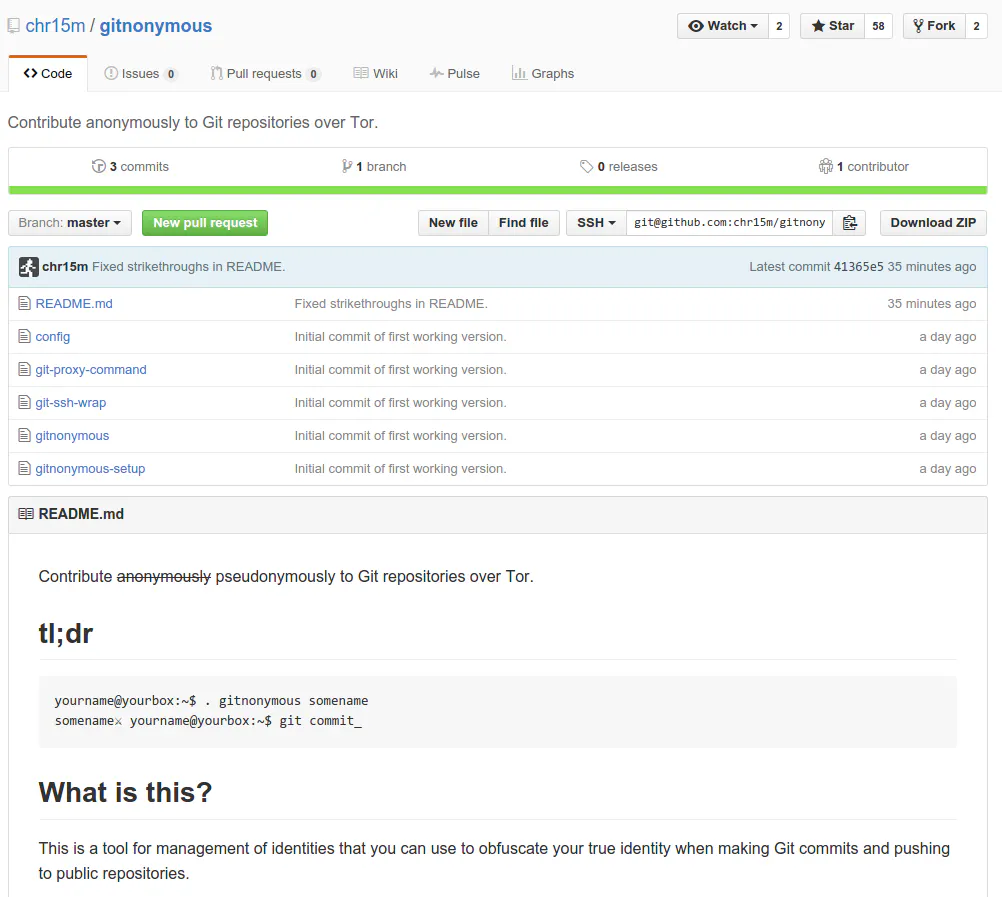Click the branch icon beside 1 branch

(346, 166)
